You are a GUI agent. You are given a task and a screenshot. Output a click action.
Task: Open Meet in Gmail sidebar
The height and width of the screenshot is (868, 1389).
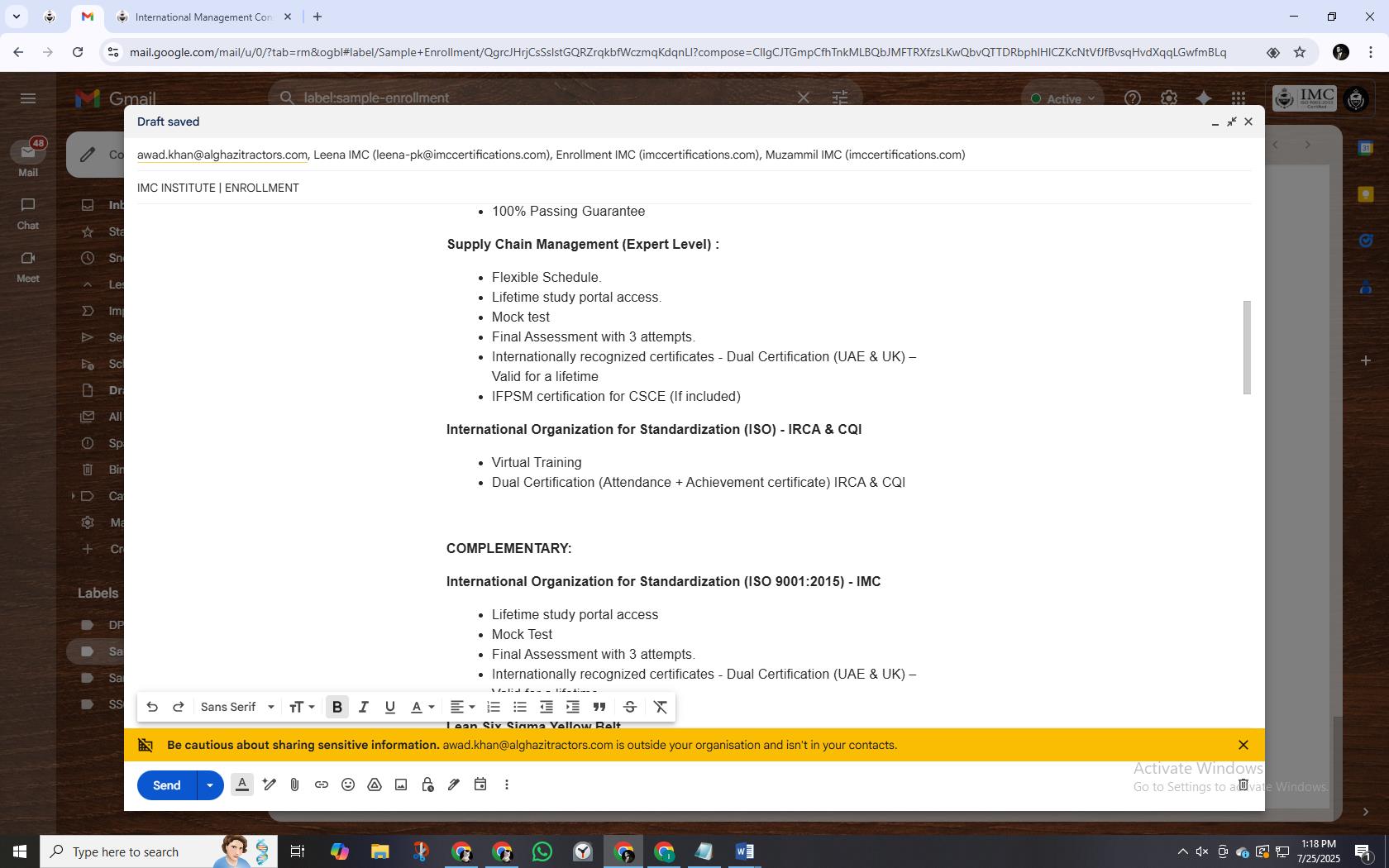point(28,266)
